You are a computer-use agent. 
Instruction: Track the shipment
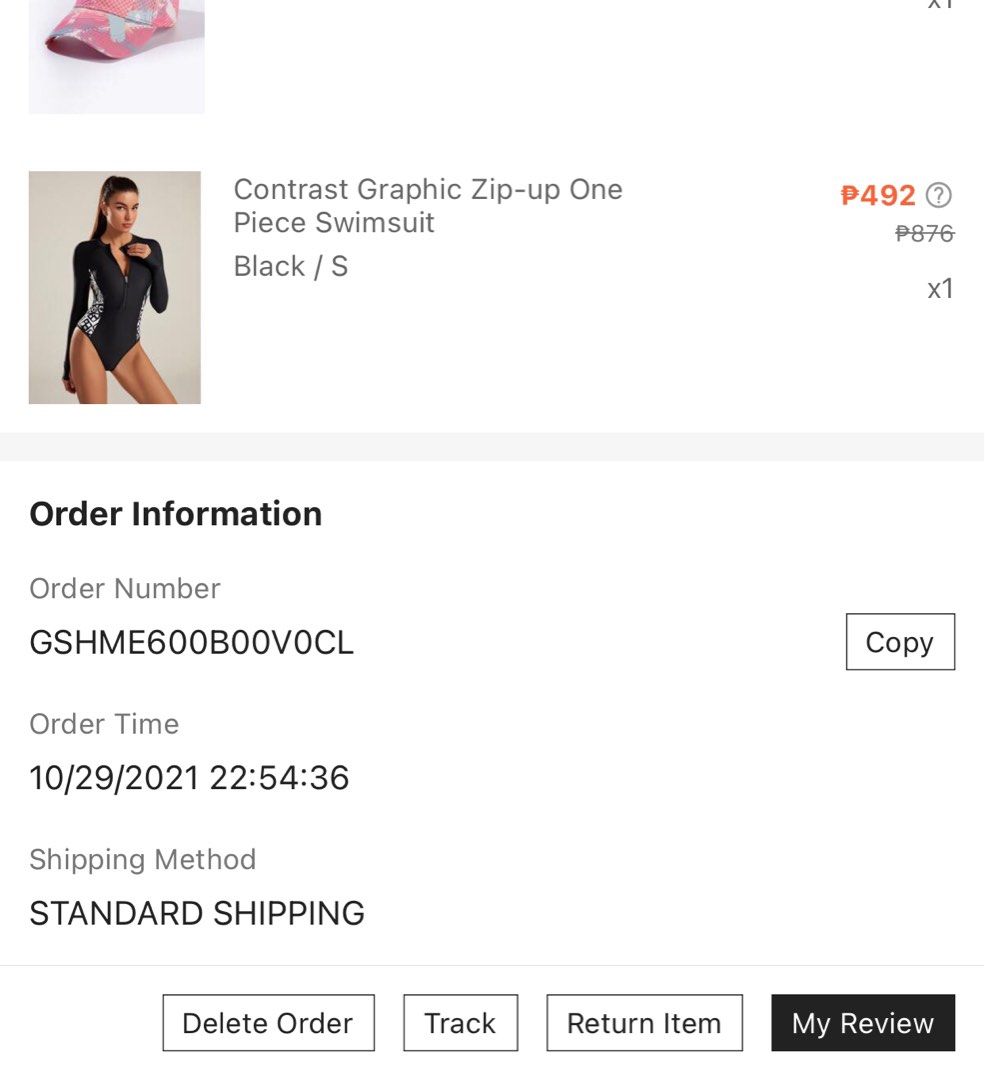click(460, 1023)
